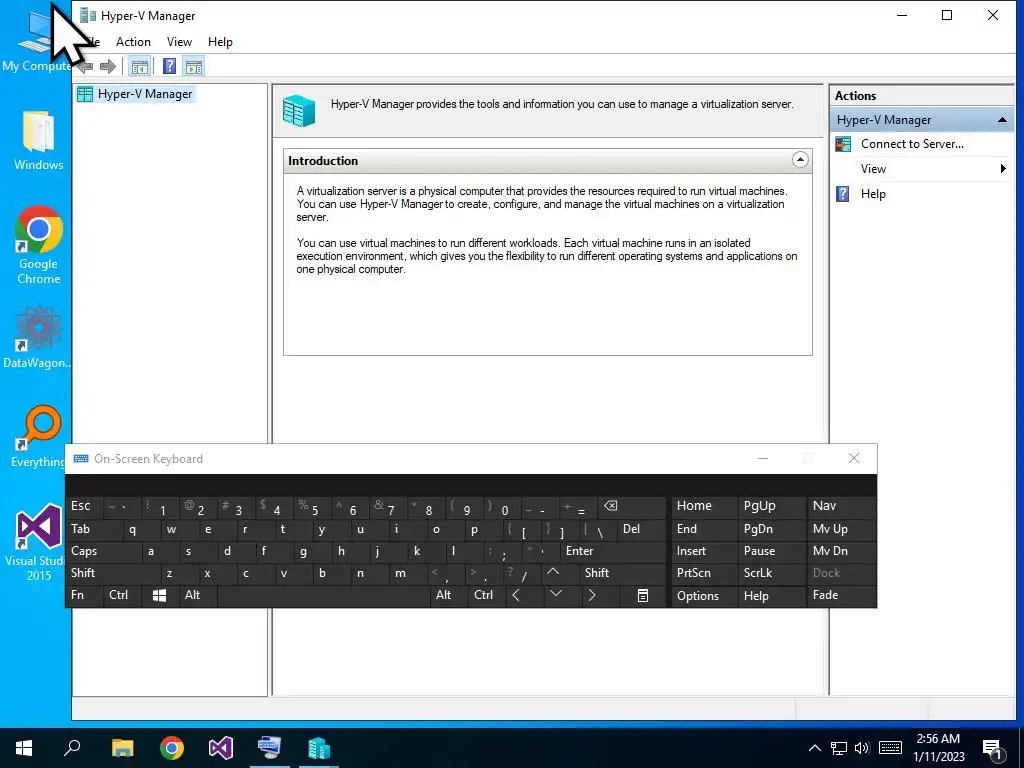
Task: Switch to Hyper-V Manager taskbar icon
Action: [319, 748]
